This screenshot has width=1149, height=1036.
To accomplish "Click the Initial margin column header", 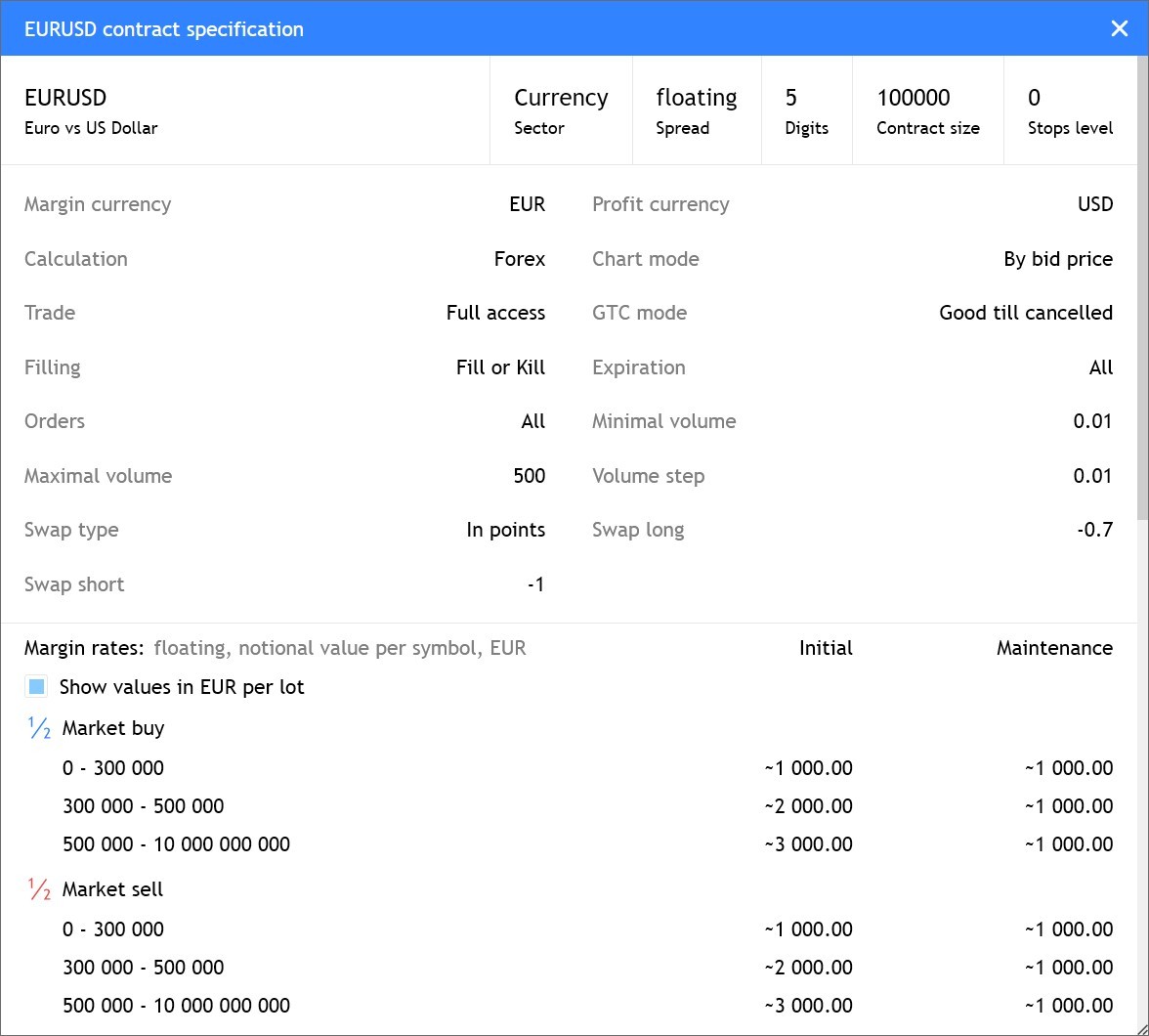I will [825, 648].
